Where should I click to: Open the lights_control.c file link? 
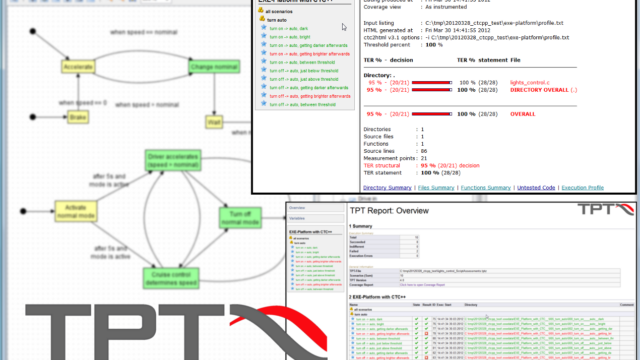pos(530,82)
